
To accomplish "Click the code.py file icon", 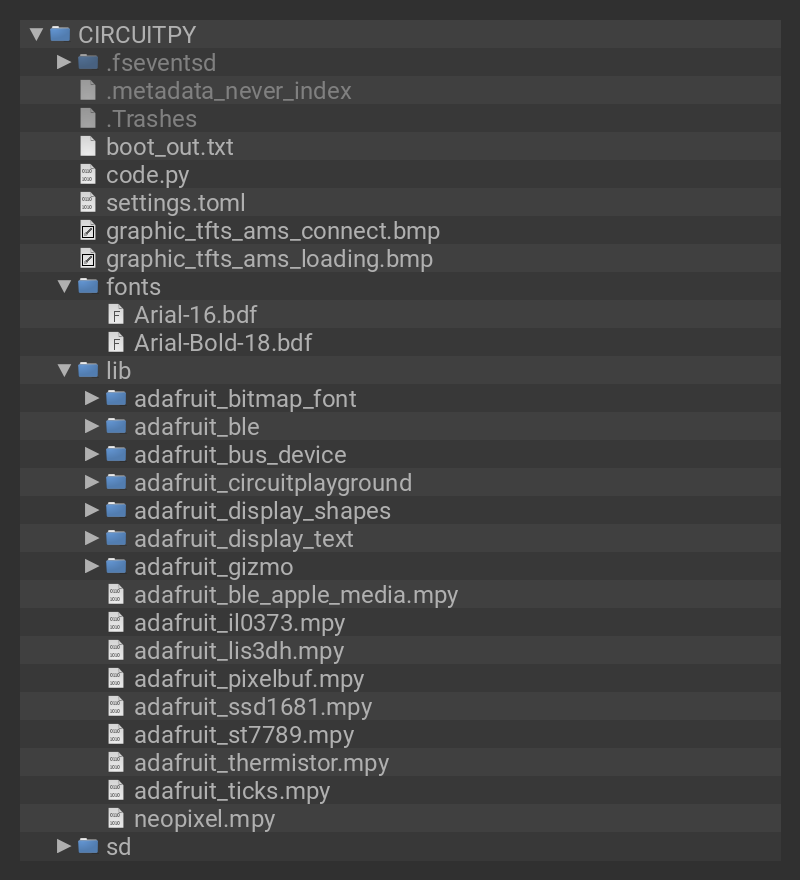I will (88, 174).
